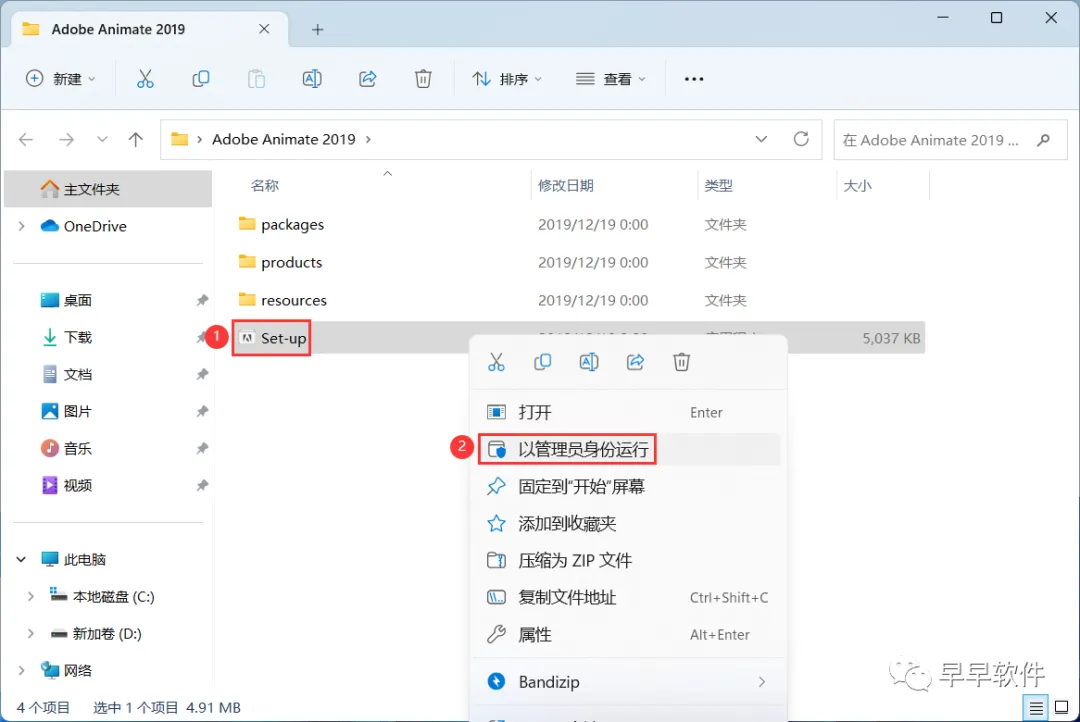
Task: Click the Delete icon in the context menu
Action: 681,362
